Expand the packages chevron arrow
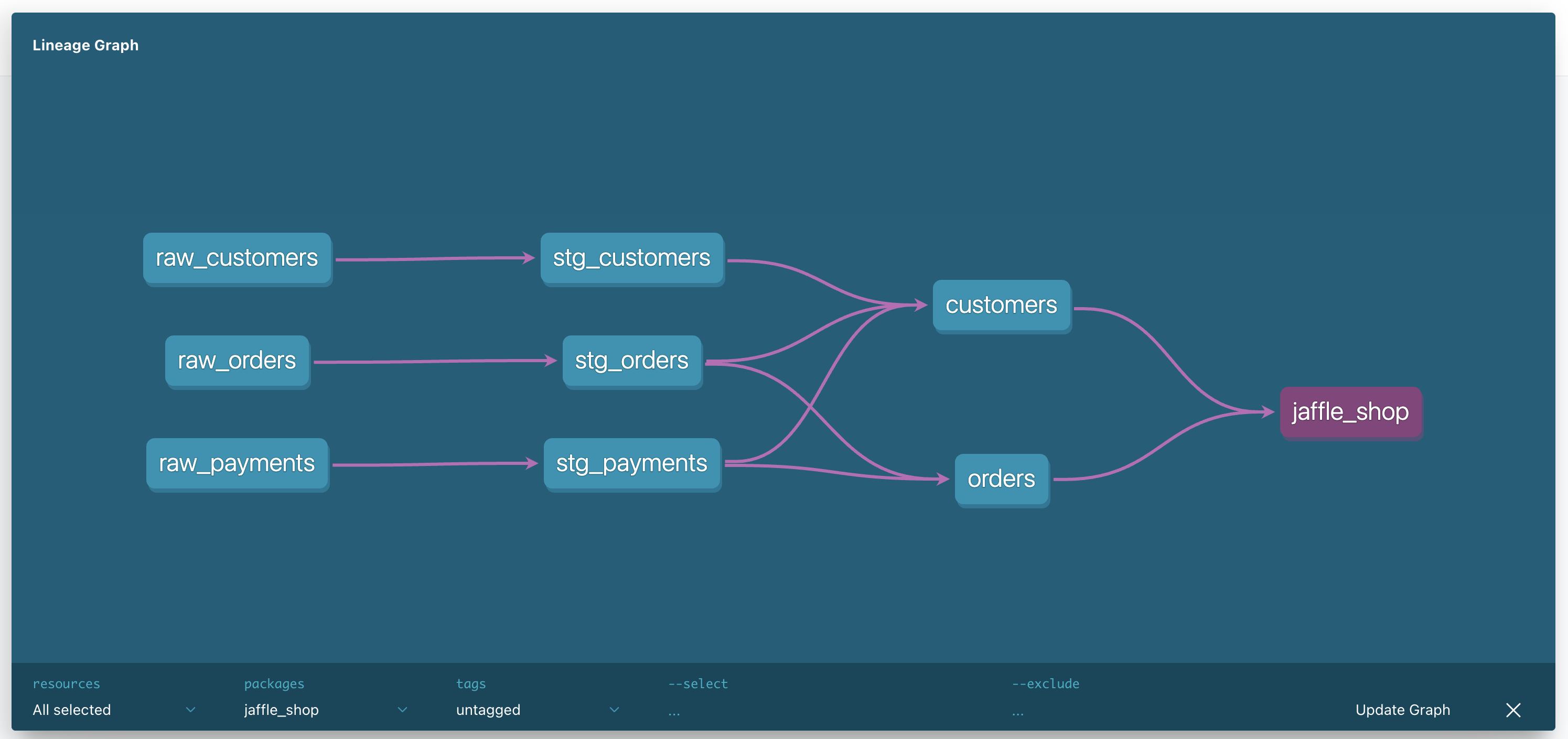1568x739 pixels. click(402, 710)
